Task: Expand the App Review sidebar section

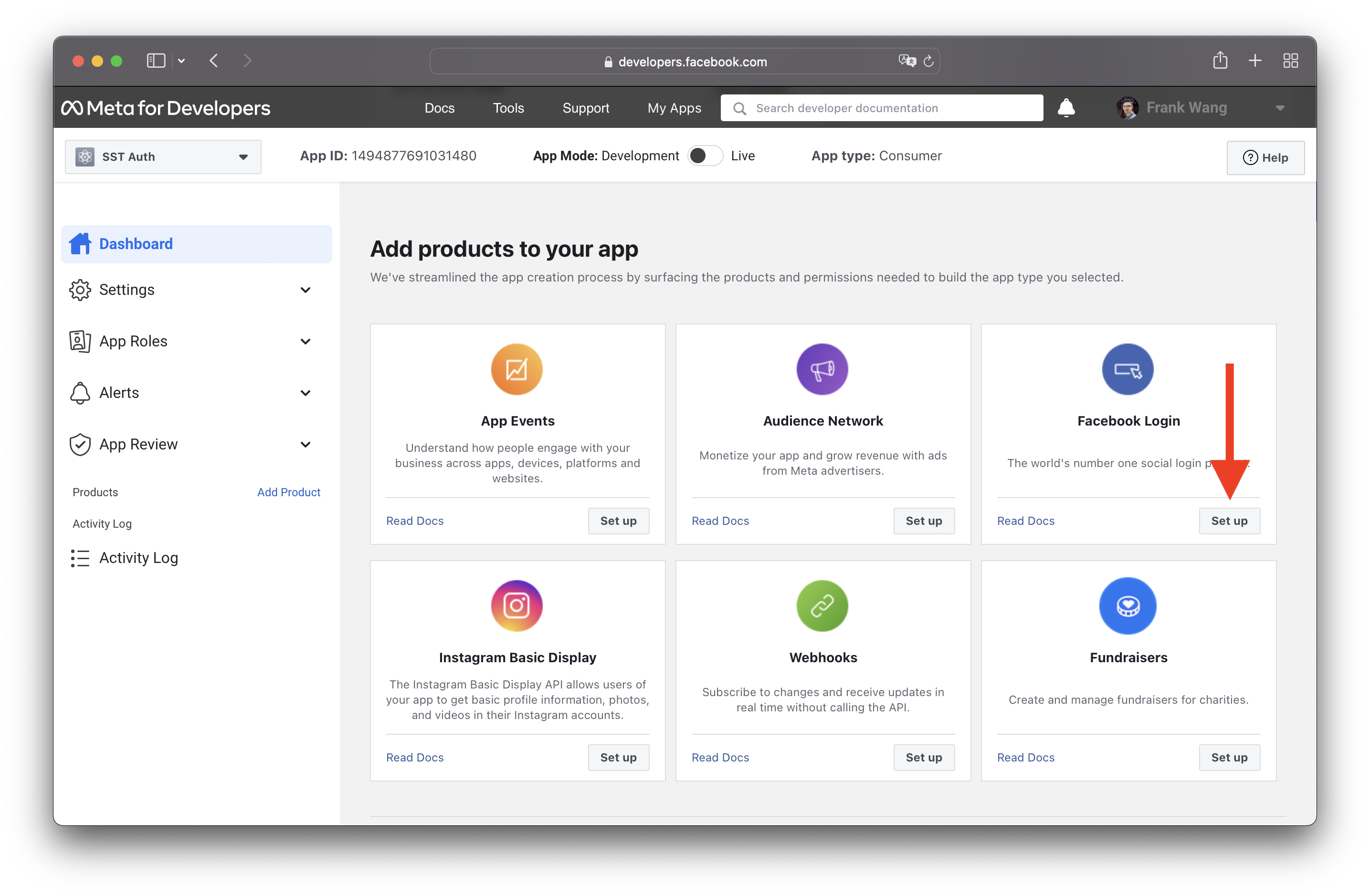Action: click(306, 444)
